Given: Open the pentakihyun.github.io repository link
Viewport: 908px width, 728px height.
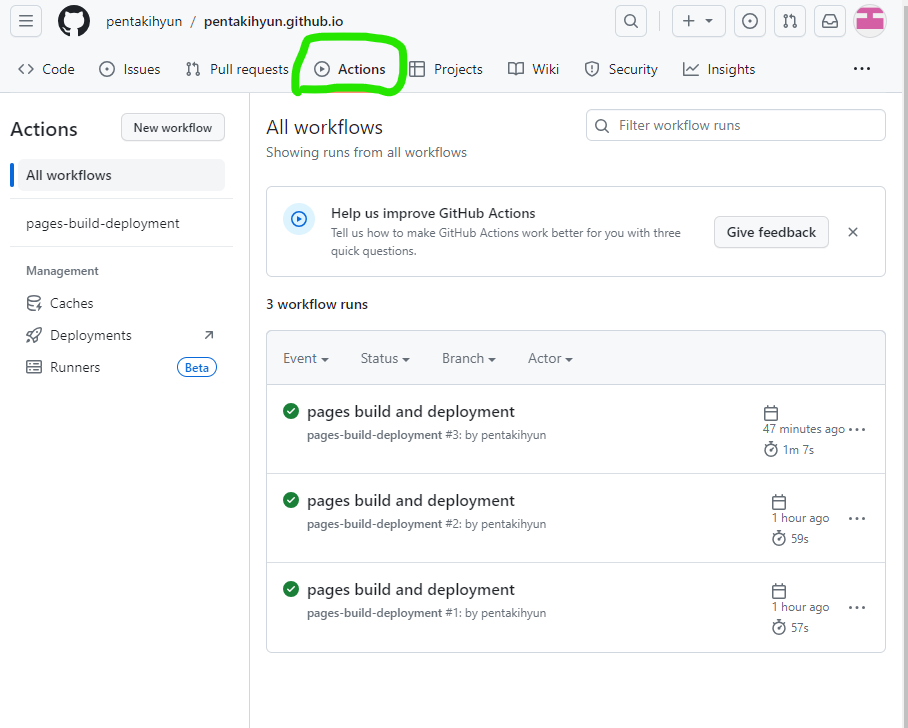Looking at the screenshot, I should pyautogui.click(x=273, y=21).
